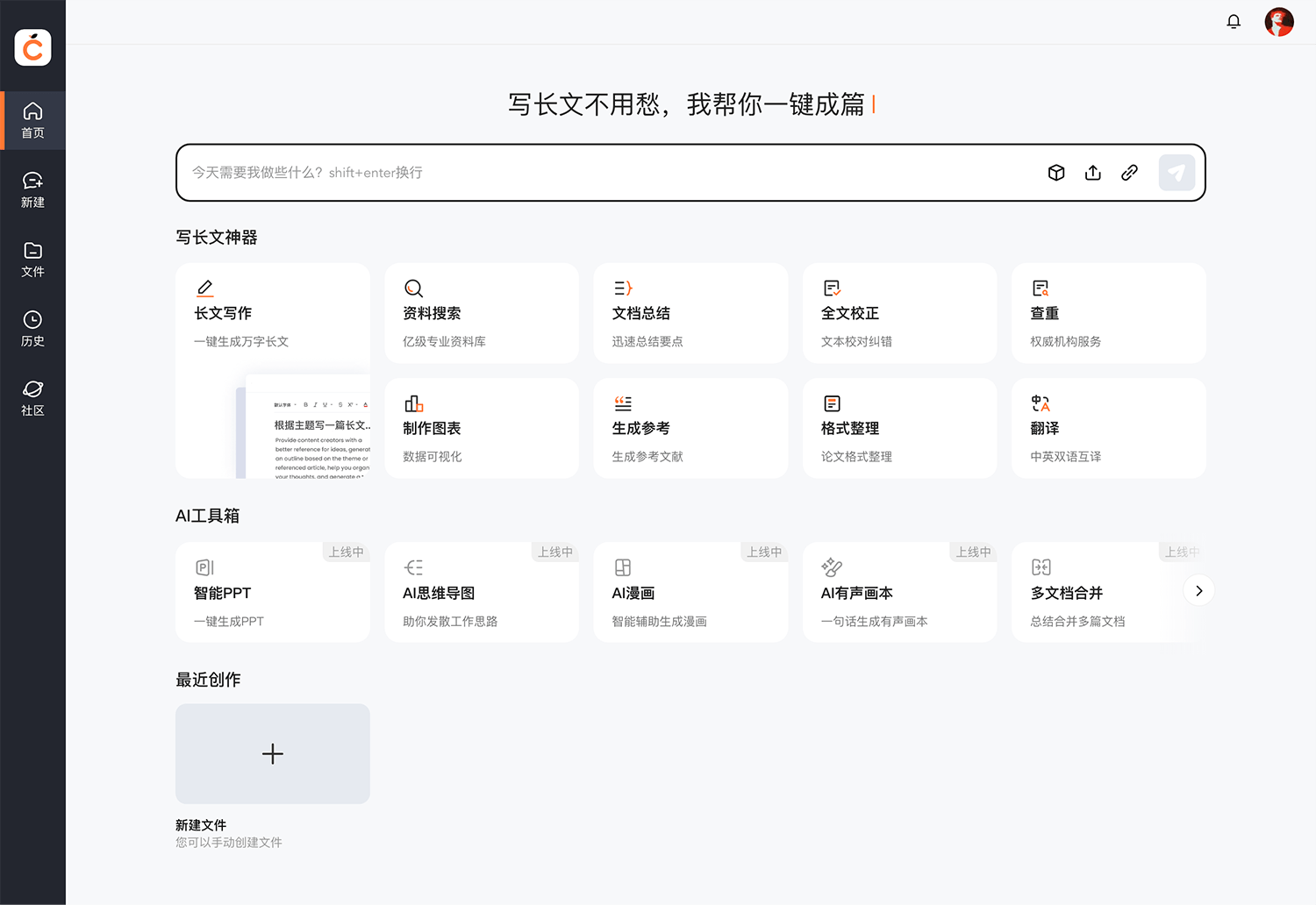Viewport: 1316px width, 905px height.
Task: Open the 长文写作 card
Action: click(272, 316)
